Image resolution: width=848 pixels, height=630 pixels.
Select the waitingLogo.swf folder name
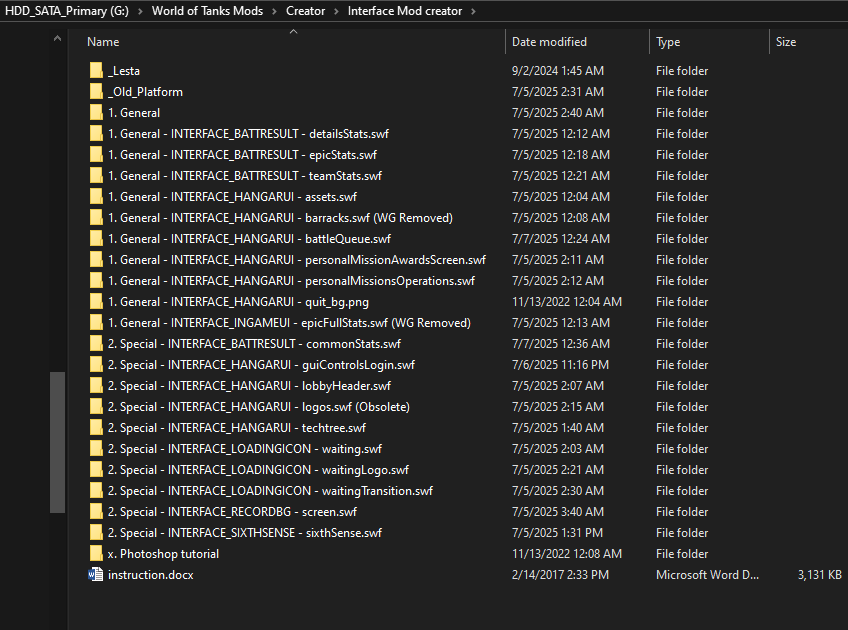259,470
